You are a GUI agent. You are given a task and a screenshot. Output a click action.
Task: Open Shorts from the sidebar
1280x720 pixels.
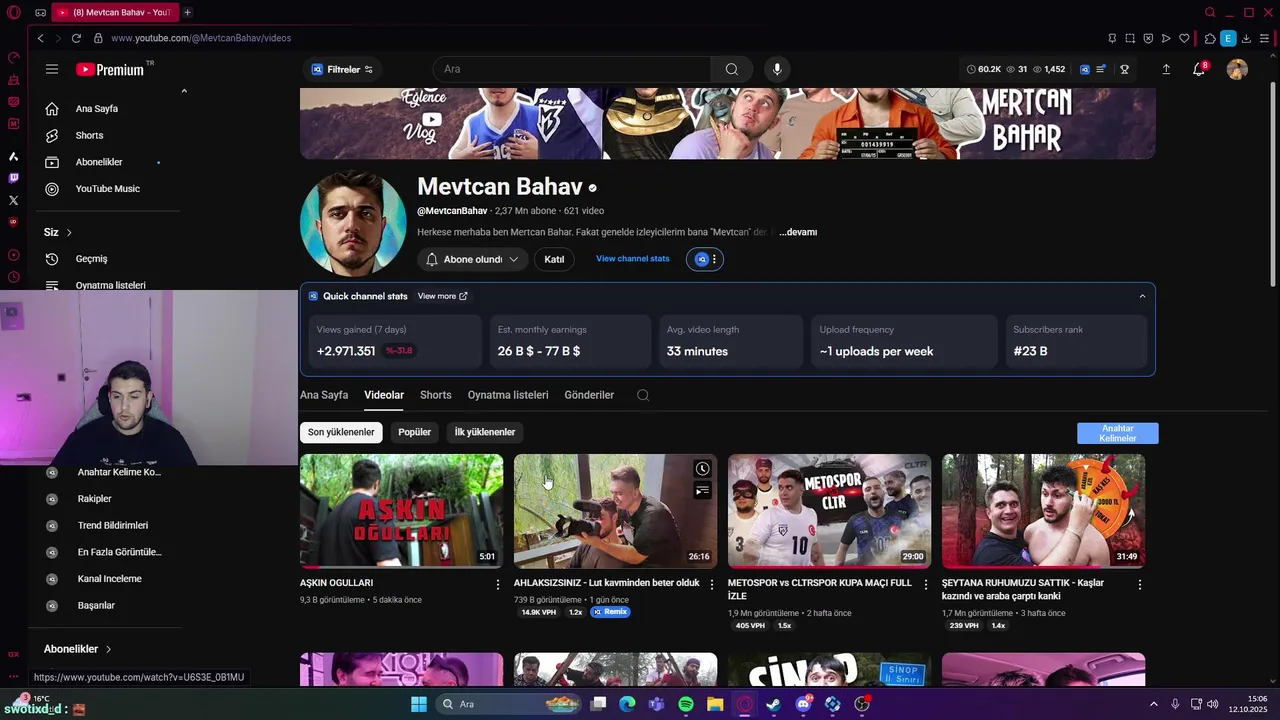89,135
